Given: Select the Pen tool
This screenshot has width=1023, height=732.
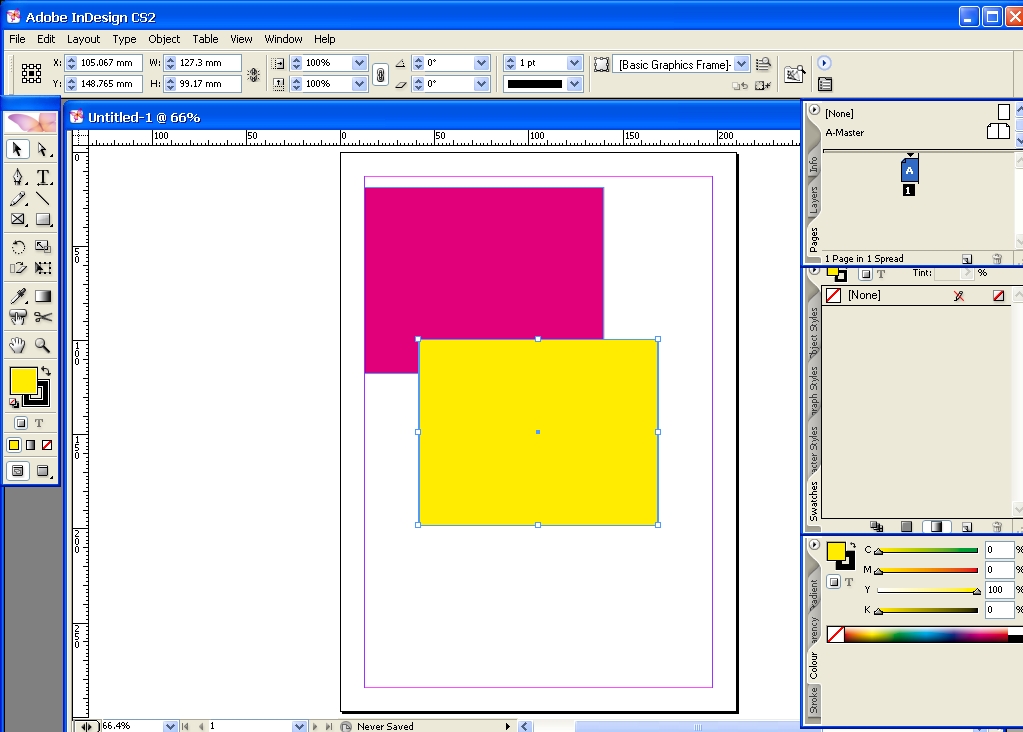Looking at the screenshot, I should [18, 177].
